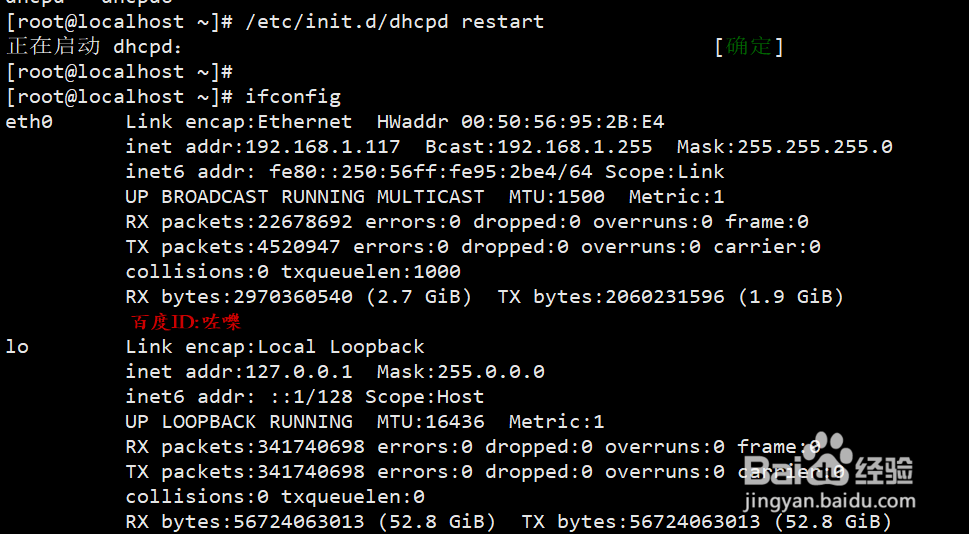Click the lo loopback interface name

click(x=17, y=347)
